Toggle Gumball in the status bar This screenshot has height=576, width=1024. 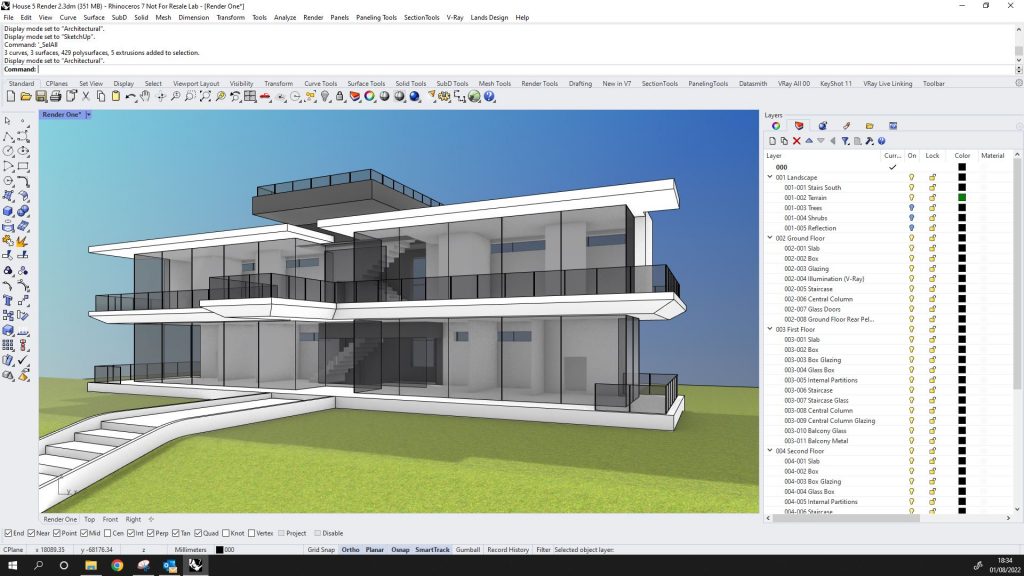click(x=468, y=550)
